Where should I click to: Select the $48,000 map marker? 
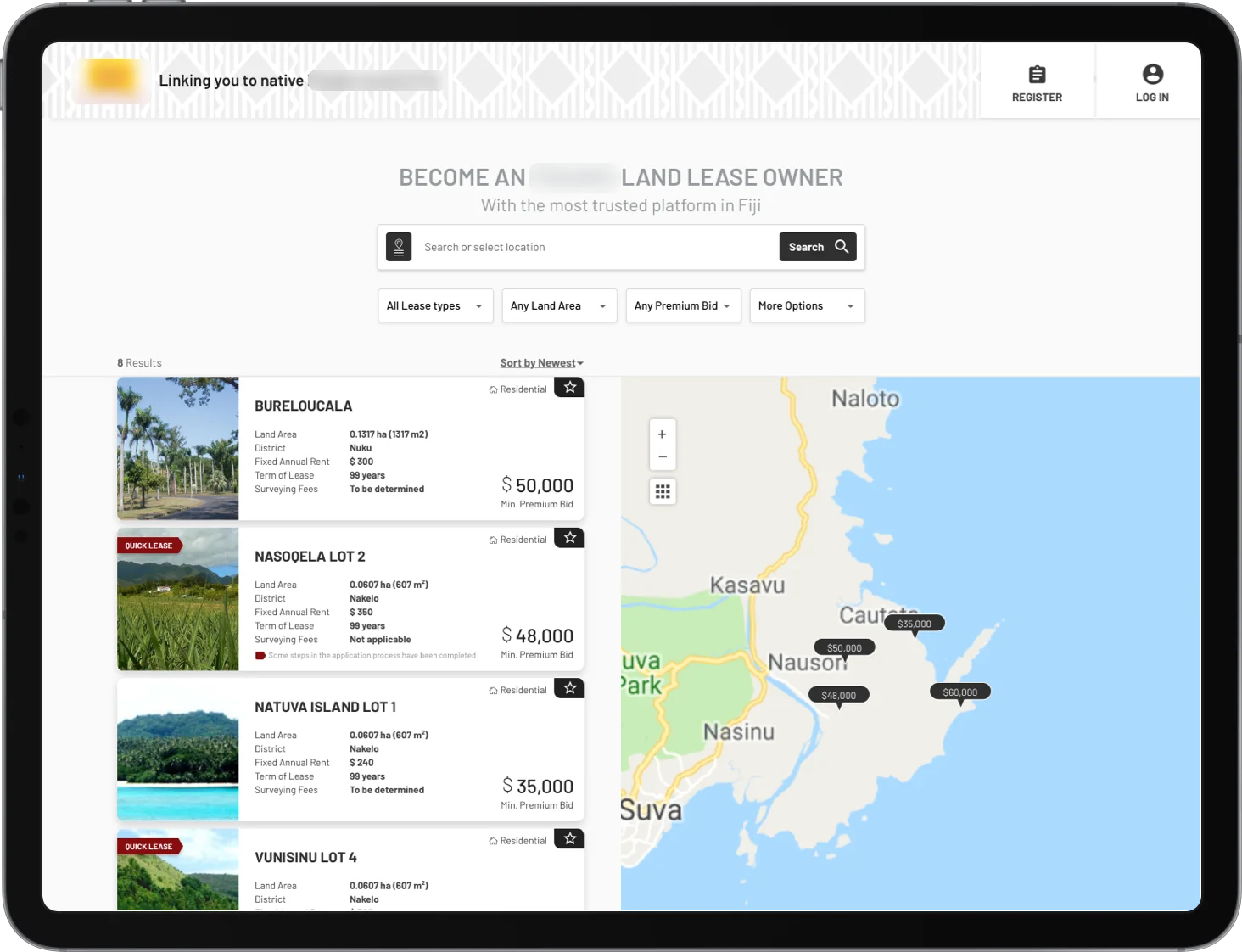point(839,696)
